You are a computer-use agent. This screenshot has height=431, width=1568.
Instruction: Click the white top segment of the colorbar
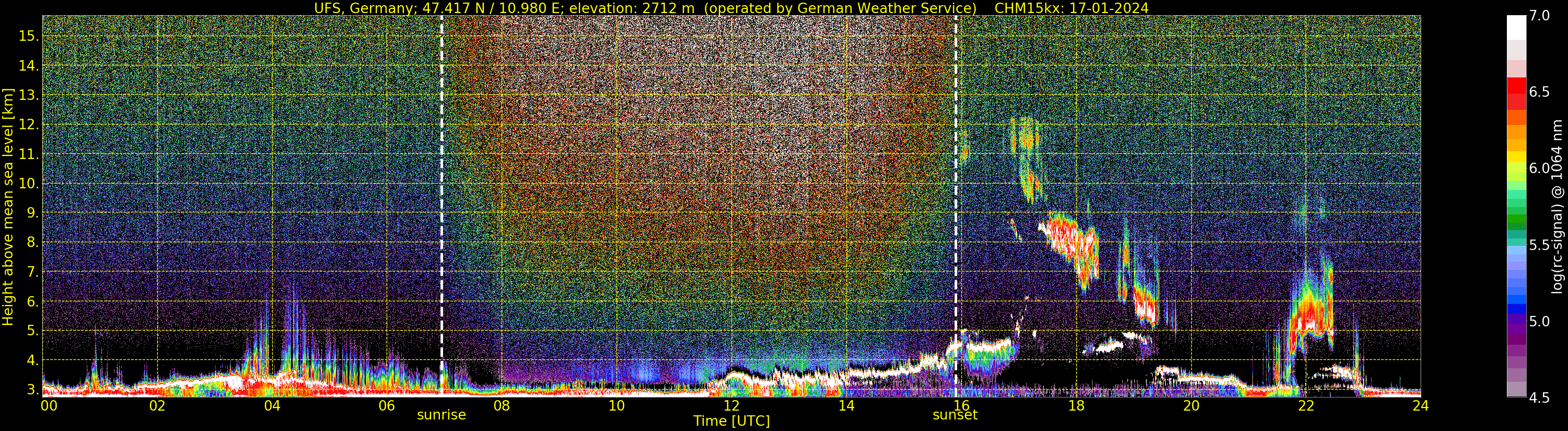(1516, 27)
